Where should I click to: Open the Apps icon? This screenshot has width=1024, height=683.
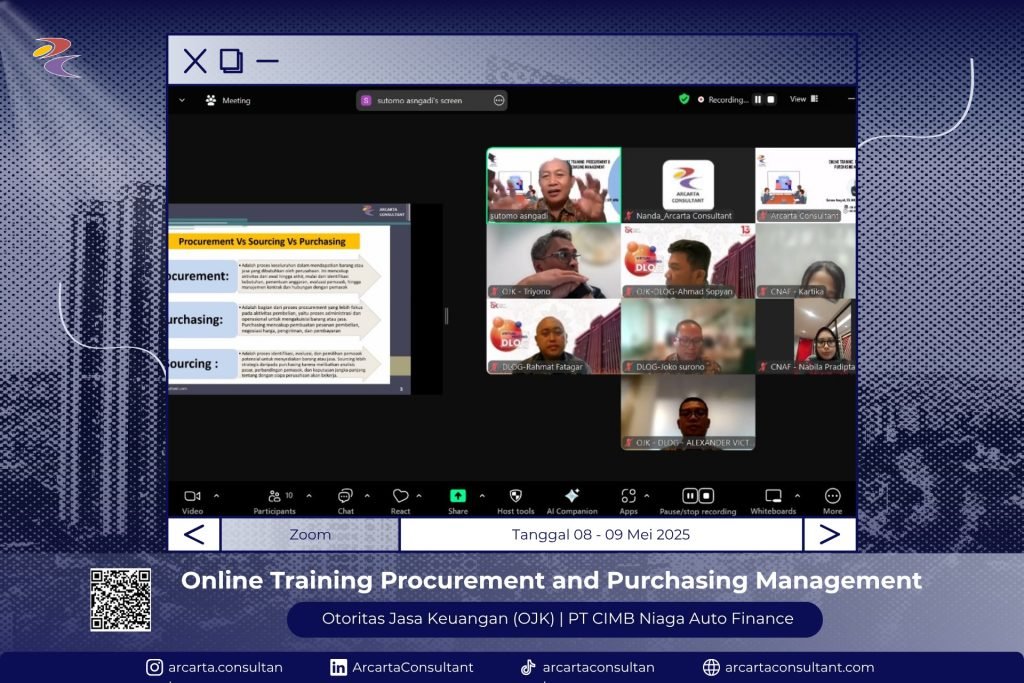(628, 496)
